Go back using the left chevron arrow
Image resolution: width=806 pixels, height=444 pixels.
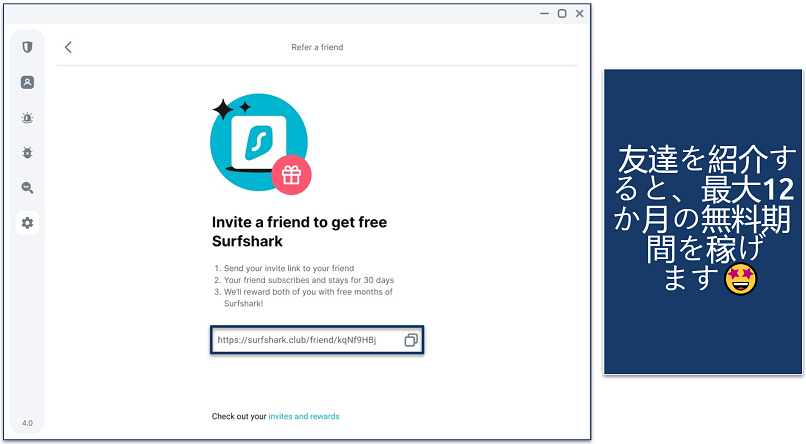coord(68,47)
